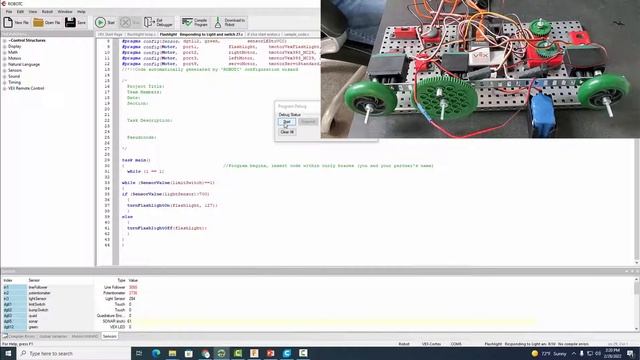Expand the Display tree node
Screen dimensions: 640x360
4,47
